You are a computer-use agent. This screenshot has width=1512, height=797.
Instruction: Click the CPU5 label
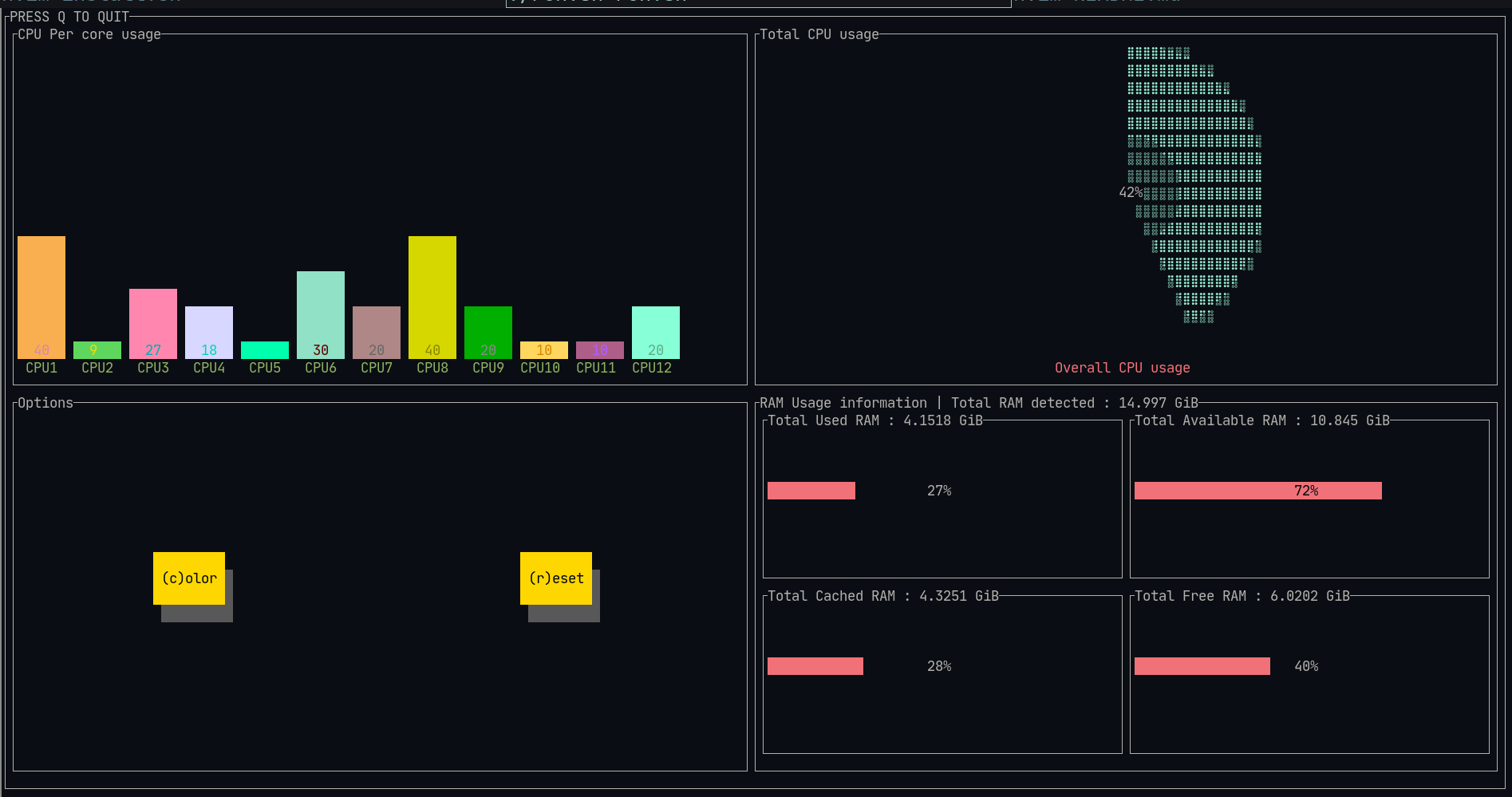tap(265, 368)
